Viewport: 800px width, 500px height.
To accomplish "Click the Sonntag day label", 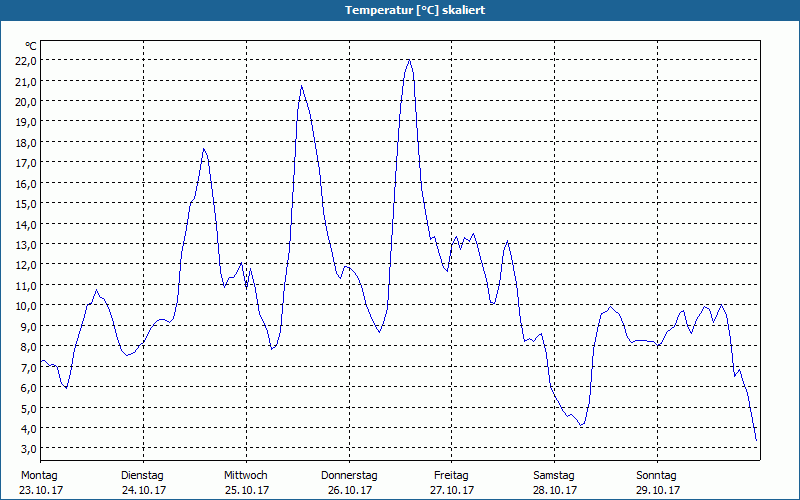I will point(656,476).
